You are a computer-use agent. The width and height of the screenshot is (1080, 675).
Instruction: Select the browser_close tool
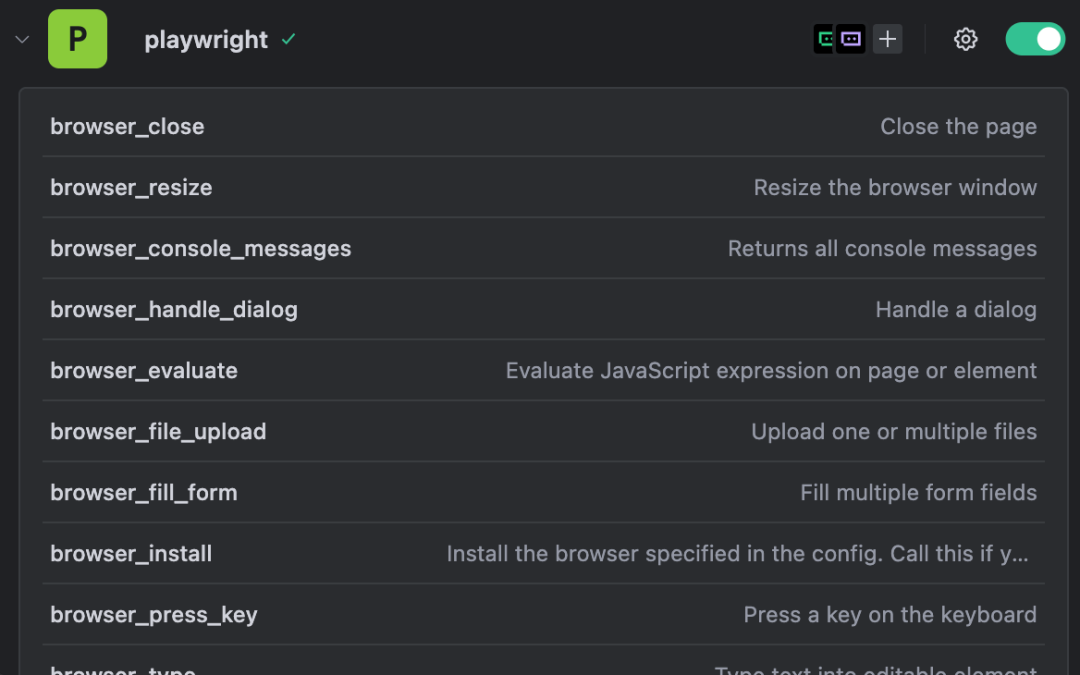coord(127,127)
